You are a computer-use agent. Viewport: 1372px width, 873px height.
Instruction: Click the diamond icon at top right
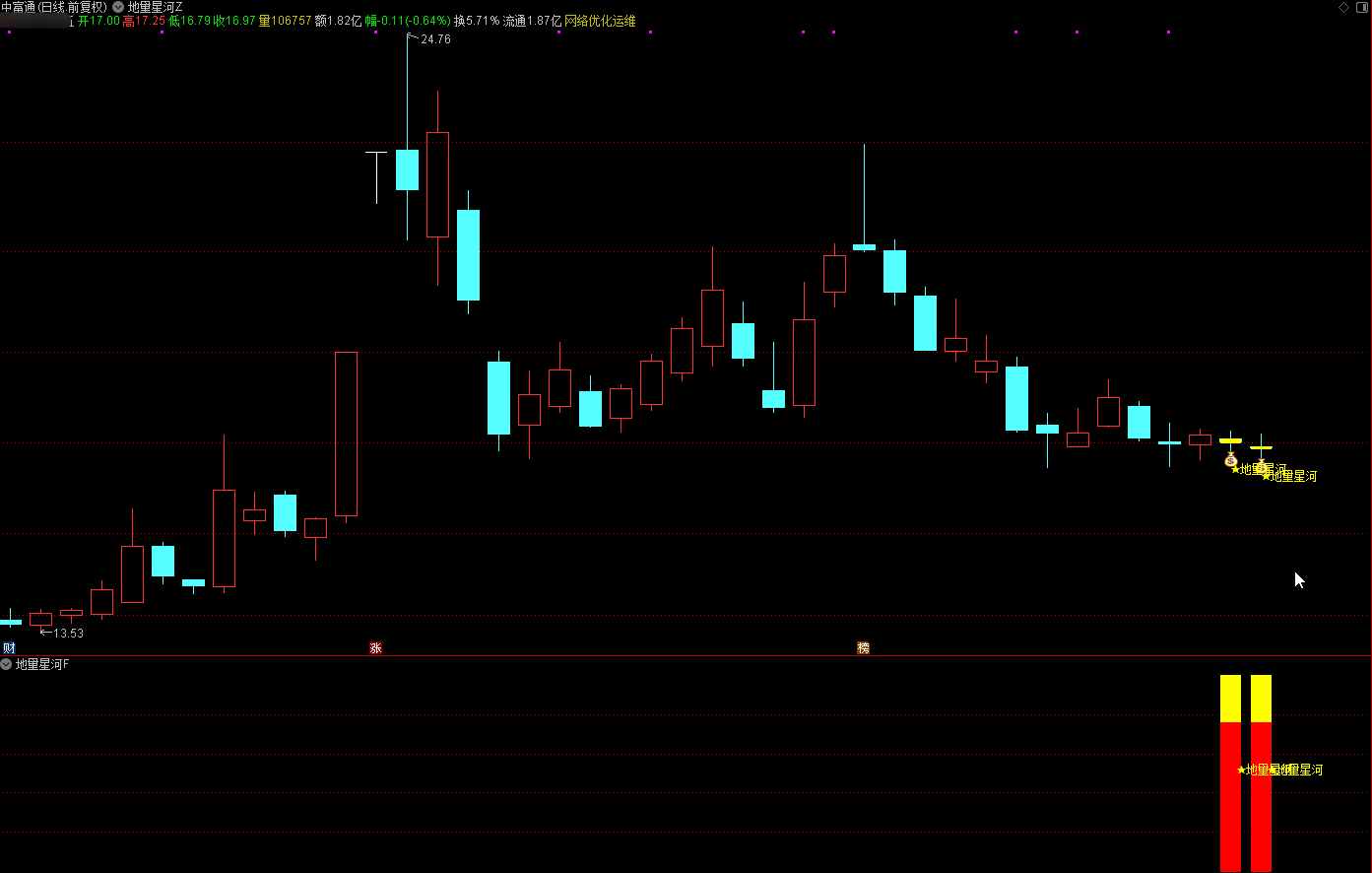click(1343, 7)
